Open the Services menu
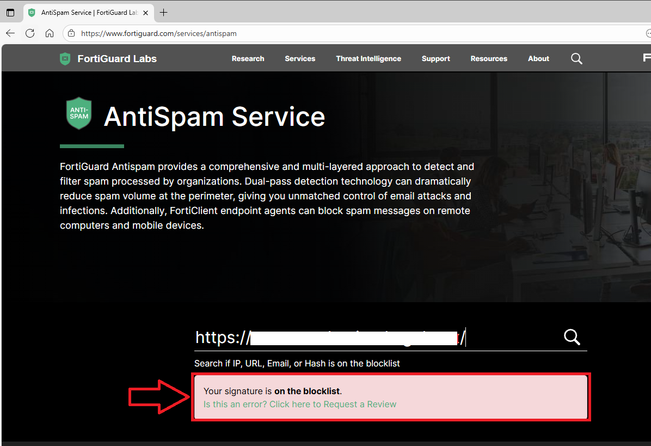This screenshot has width=651, height=446. click(300, 59)
